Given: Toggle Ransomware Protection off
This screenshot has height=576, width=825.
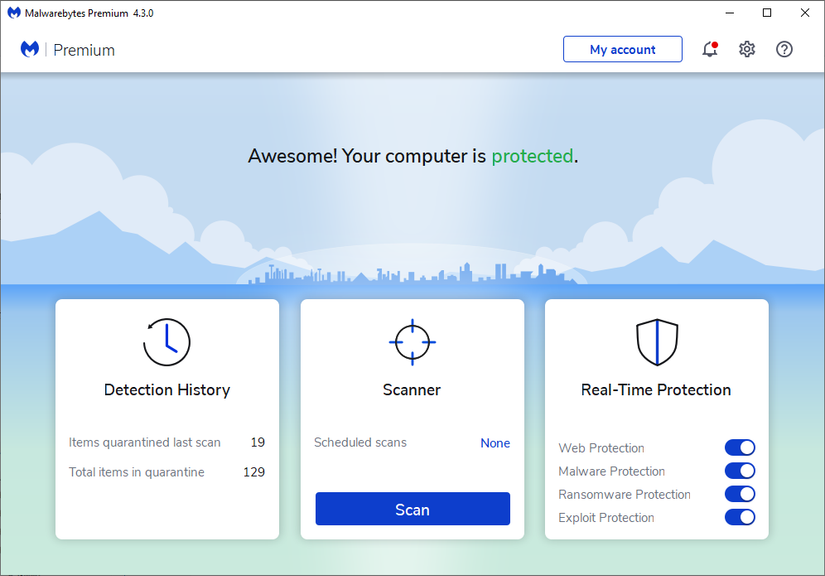Looking at the screenshot, I should point(740,493).
